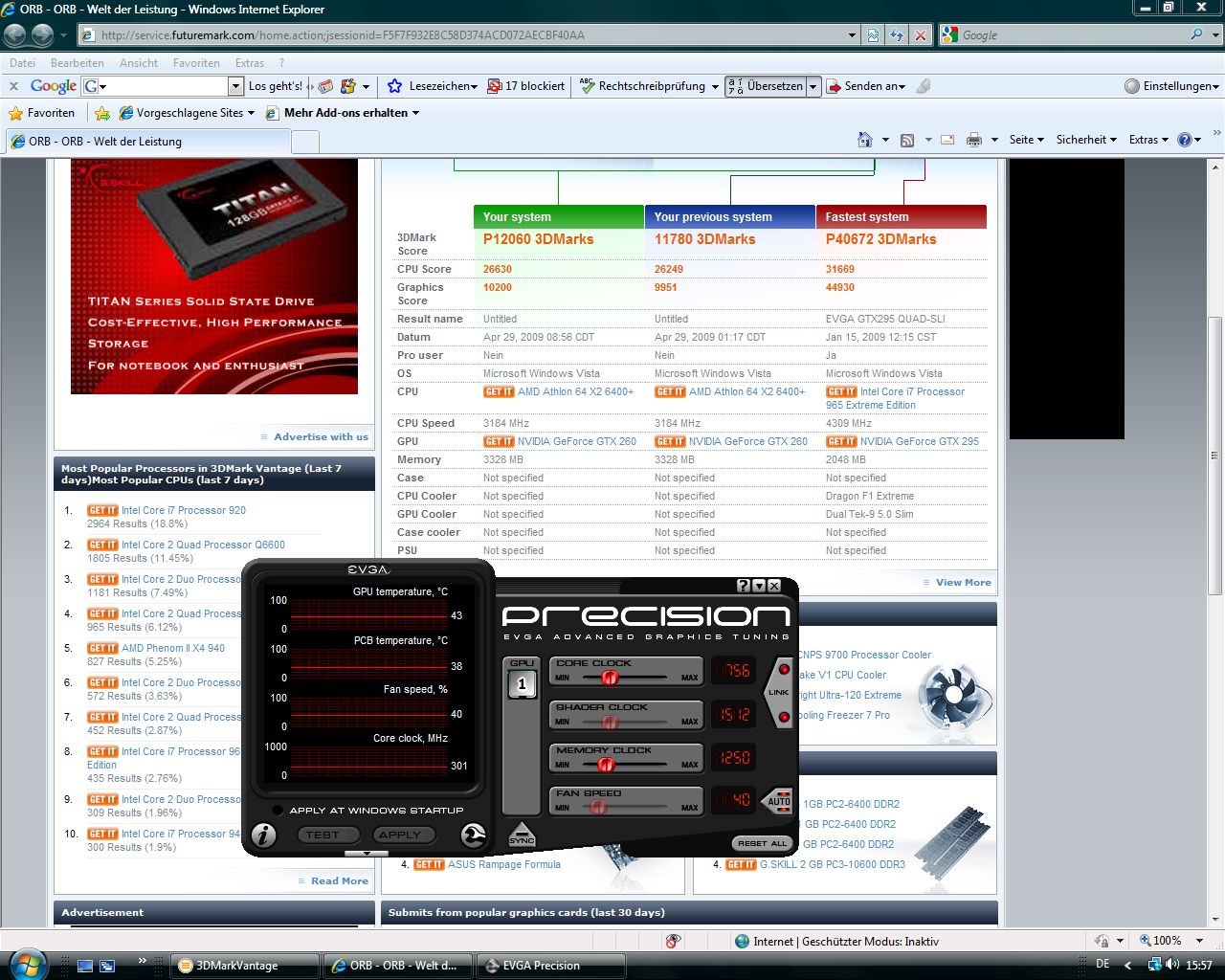Screen dimensions: 1225x980
Task: Click the Precision help question mark button
Action: pyautogui.click(x=744, y=586)
